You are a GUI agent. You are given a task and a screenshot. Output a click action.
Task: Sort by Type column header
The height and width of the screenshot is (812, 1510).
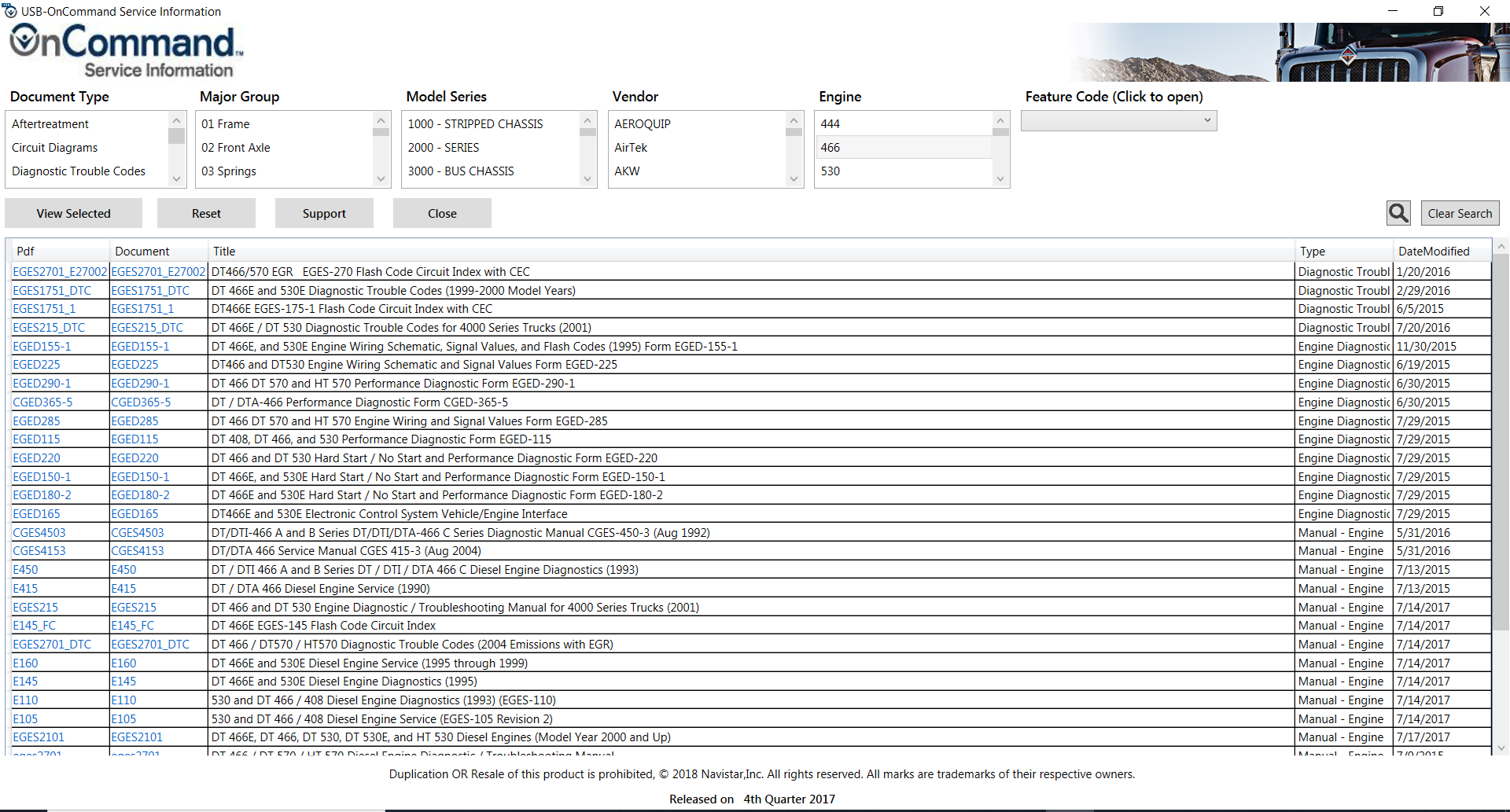1343,251
